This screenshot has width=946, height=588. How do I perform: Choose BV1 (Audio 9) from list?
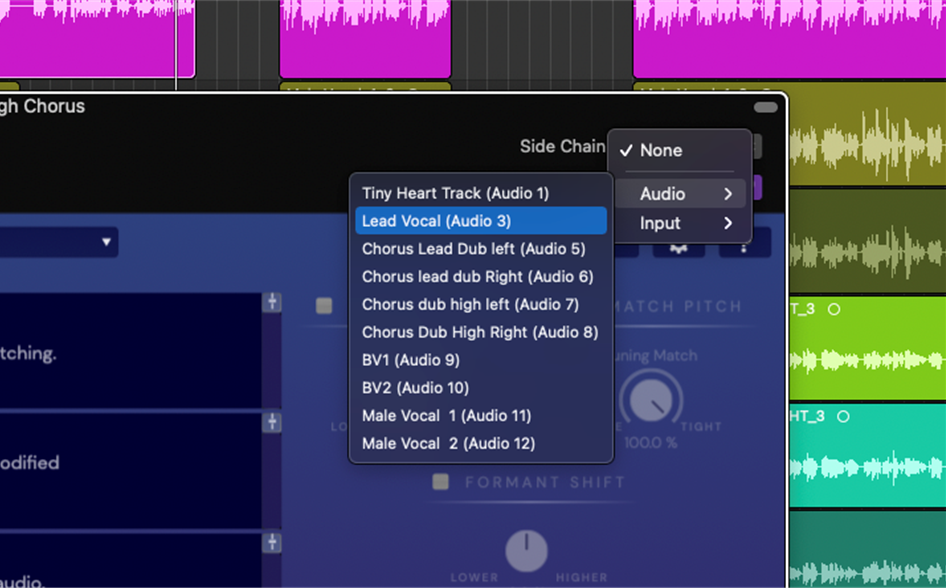click(411, 360)
